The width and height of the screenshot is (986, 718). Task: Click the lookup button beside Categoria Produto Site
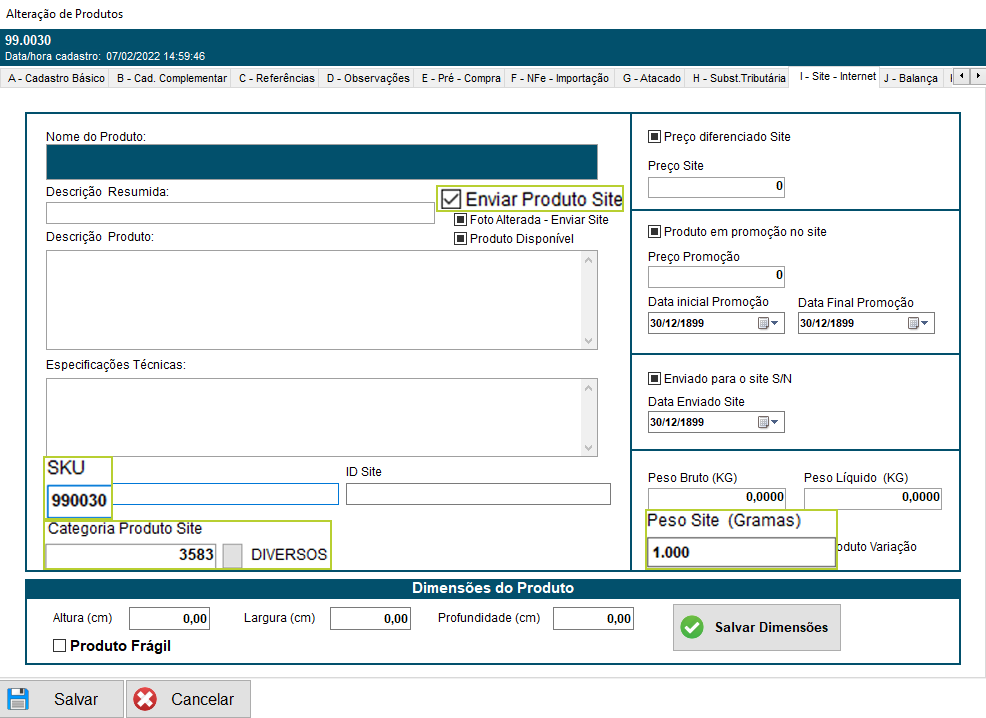click(232, 555)
